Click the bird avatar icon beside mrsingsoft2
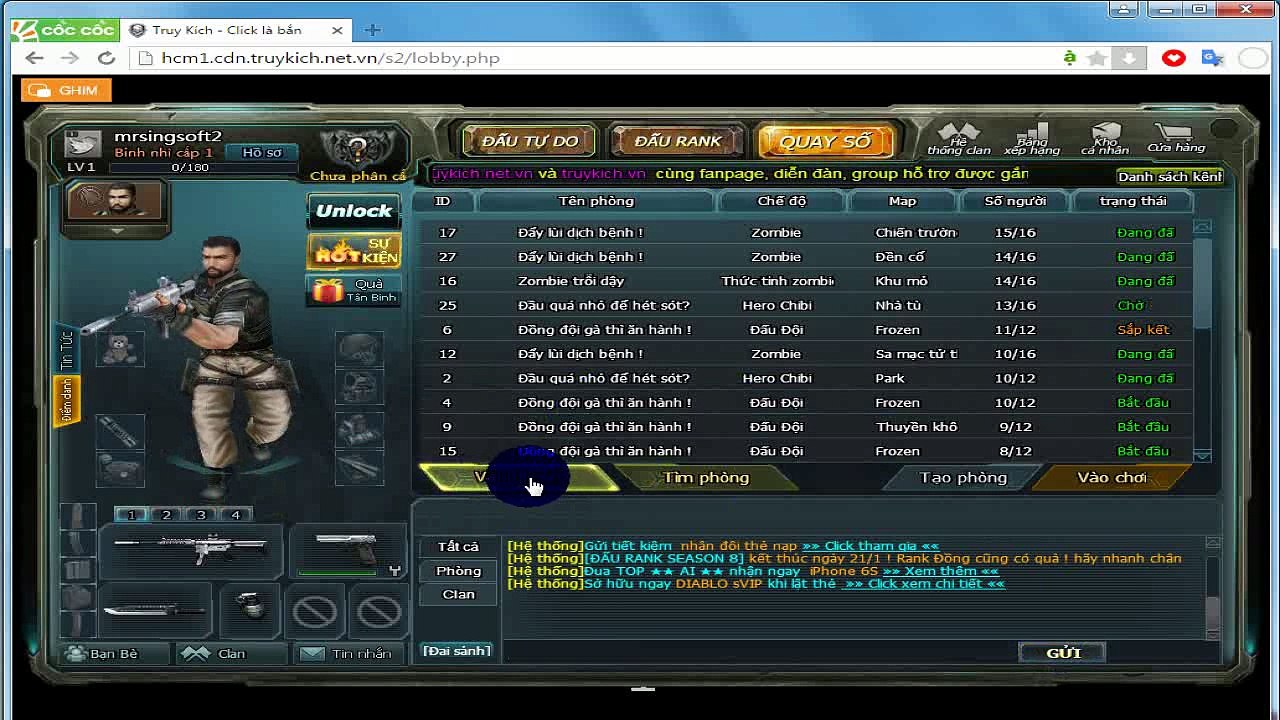Screen dimensions: 1280x720 (83, 144)
